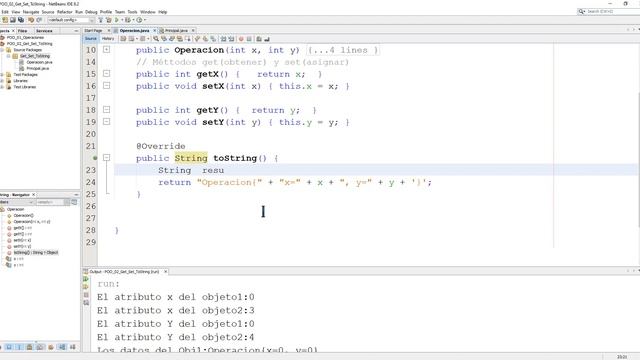Viewport: 640px width, 360px height.
Task: Click the Stop Macro Recording icon
Action: (x=249, y=39)
